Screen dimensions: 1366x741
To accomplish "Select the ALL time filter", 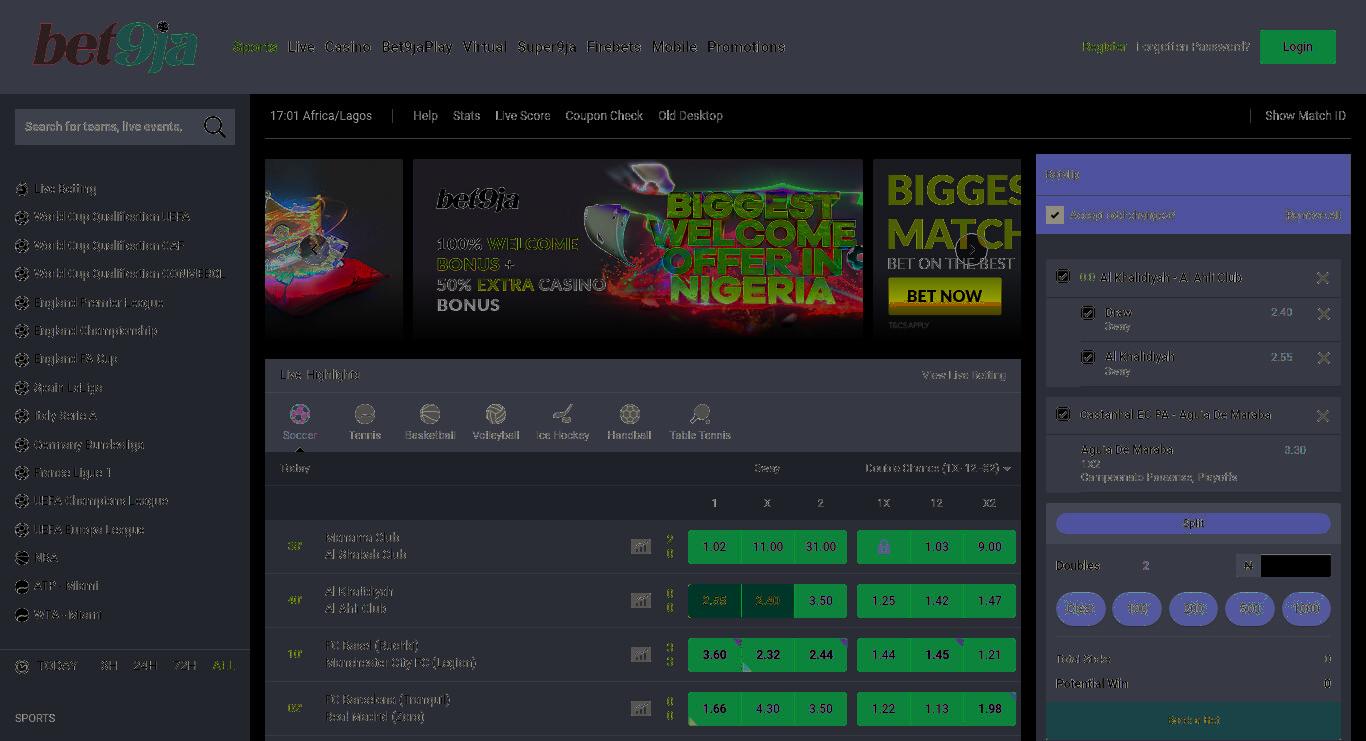I will (x=224, y=666).
